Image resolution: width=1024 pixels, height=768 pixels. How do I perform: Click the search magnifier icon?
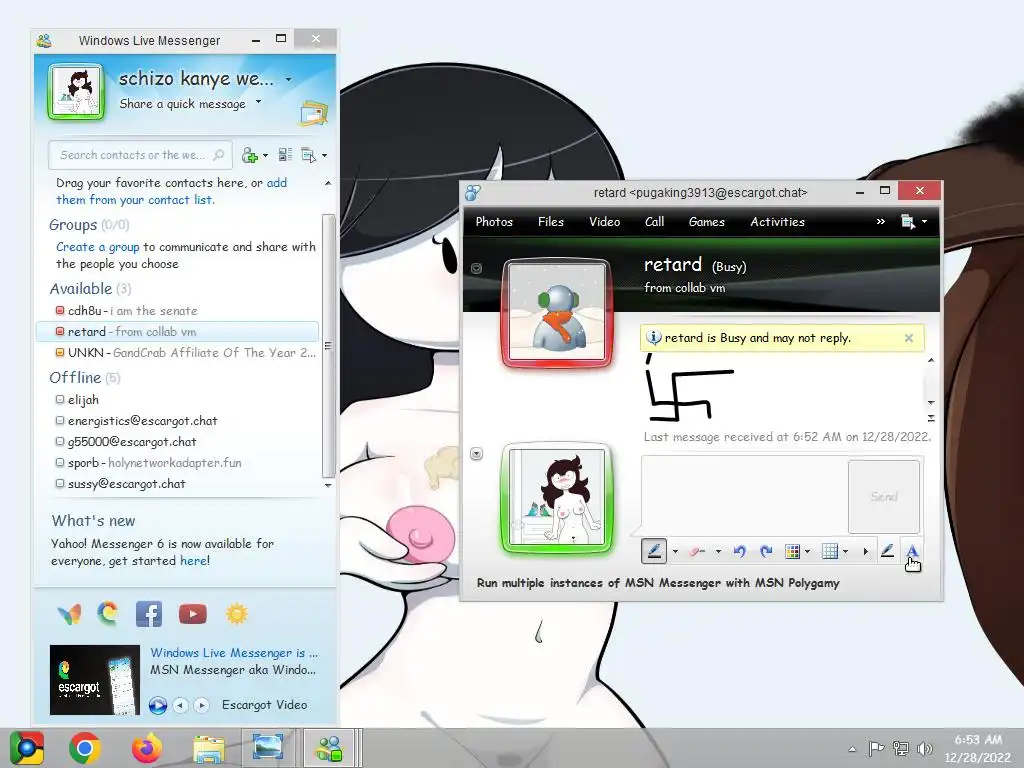[219, 155]
